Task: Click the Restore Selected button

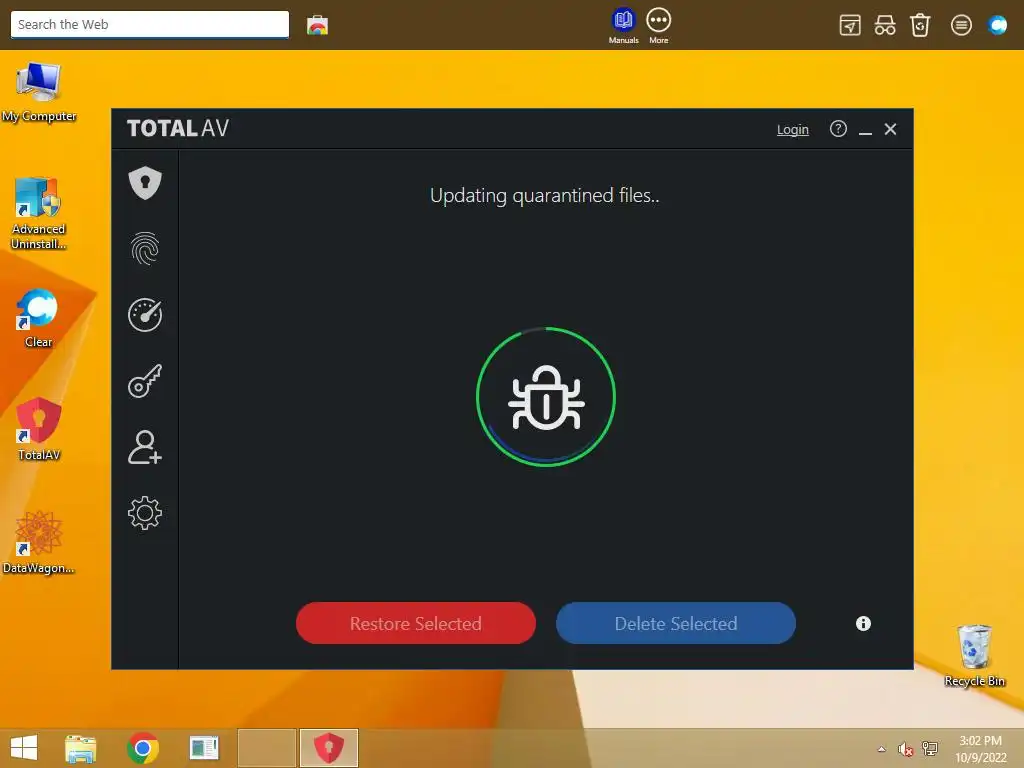Action: coord(416,623)
